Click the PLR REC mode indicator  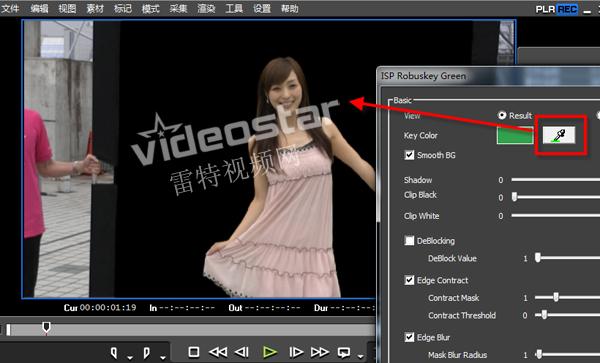(556, 9)
